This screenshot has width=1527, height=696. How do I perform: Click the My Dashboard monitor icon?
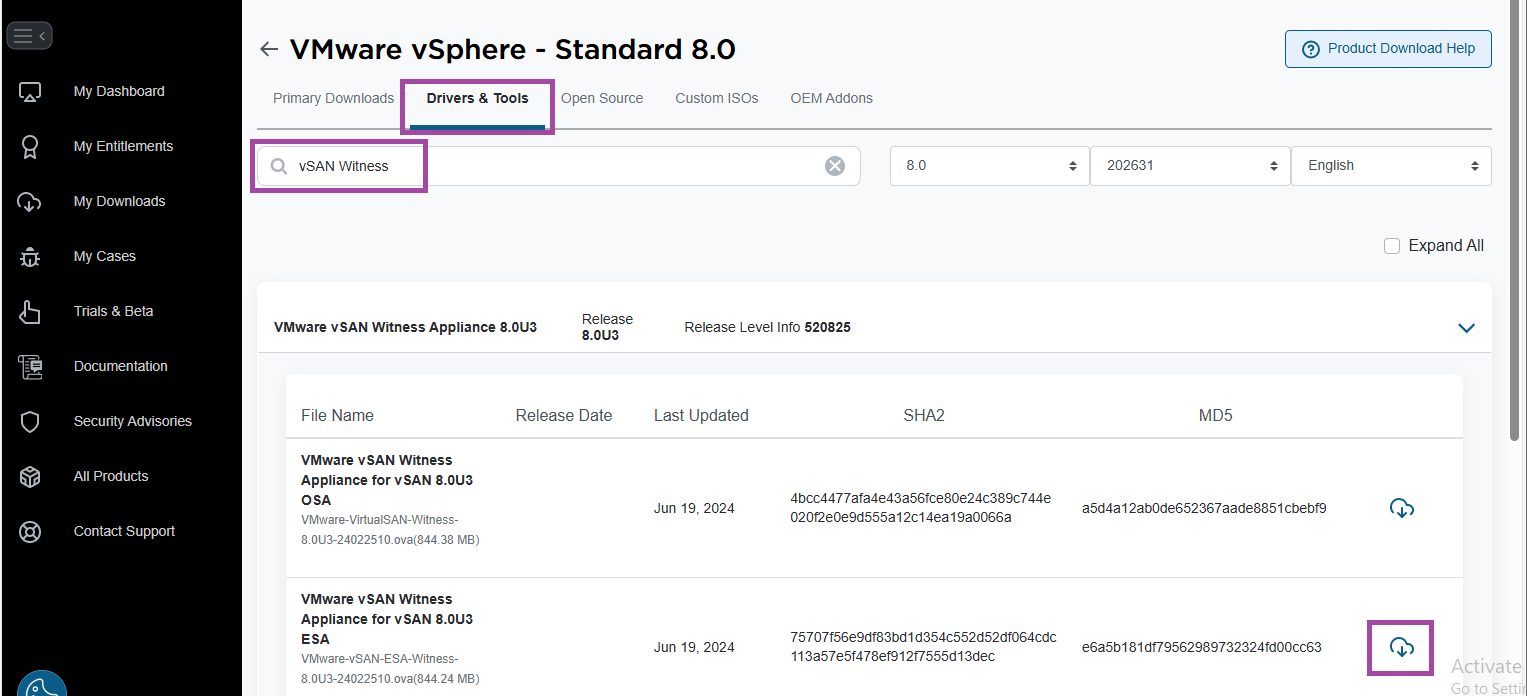(x=30, y=92)
